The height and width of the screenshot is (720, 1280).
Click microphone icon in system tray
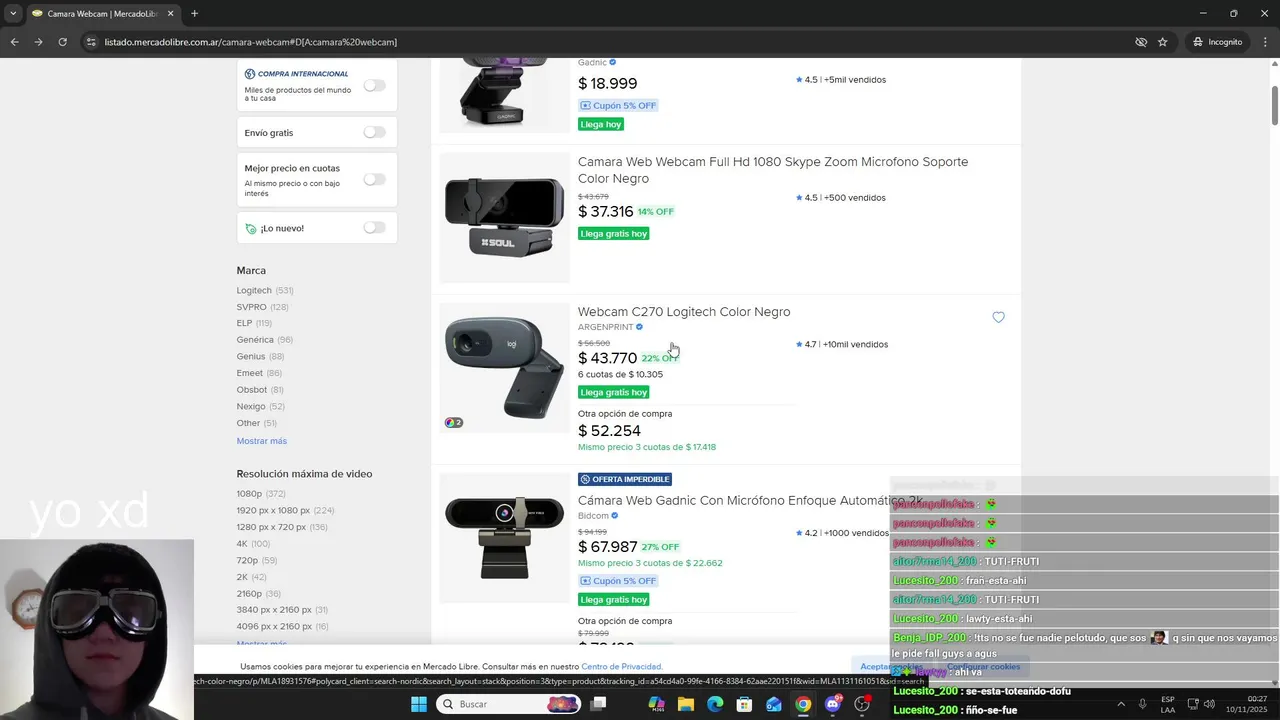(x=1142, y=704)
